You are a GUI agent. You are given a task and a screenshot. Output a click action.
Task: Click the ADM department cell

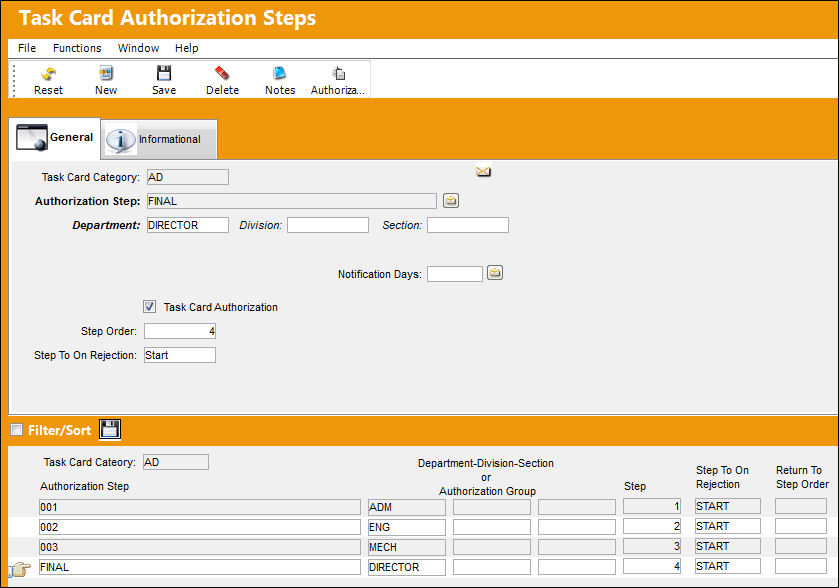click(407, 507)
